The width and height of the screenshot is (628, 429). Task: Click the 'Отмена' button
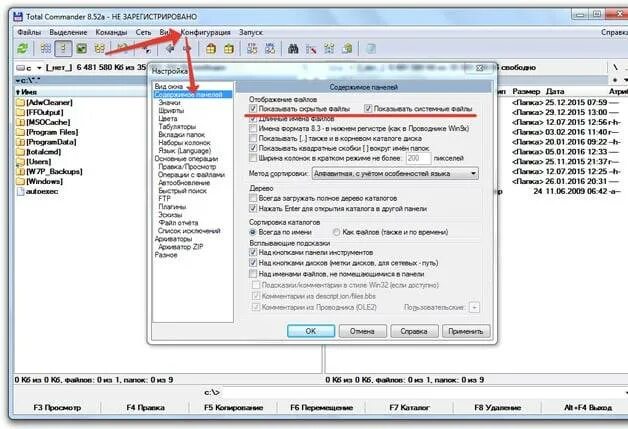(x=362, y=331)
